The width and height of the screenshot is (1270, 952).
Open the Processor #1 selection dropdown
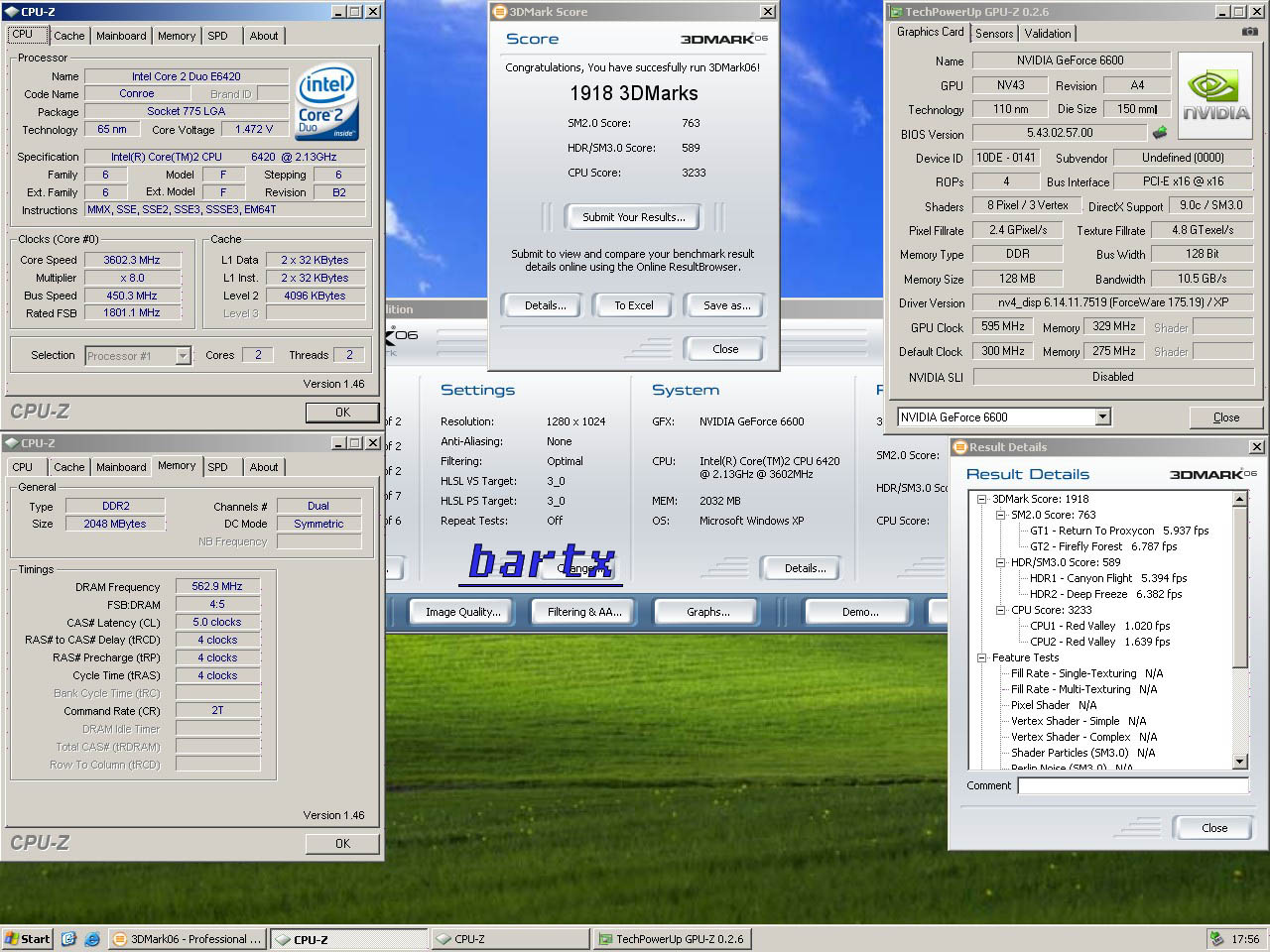pos(183,355)
